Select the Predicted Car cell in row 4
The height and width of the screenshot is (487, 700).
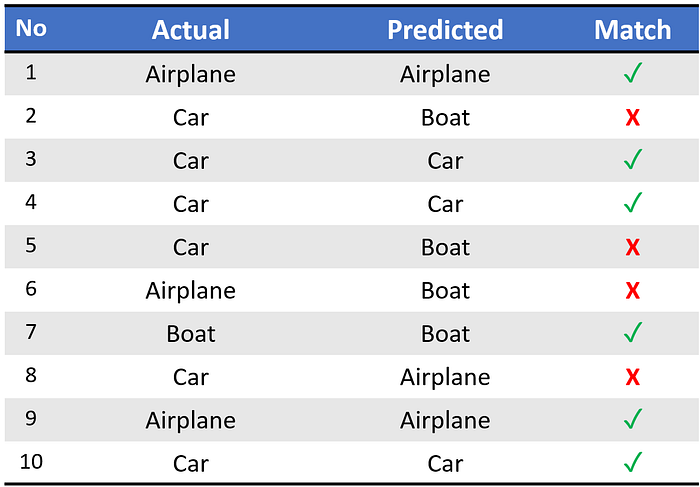click(x=445, y=204)
